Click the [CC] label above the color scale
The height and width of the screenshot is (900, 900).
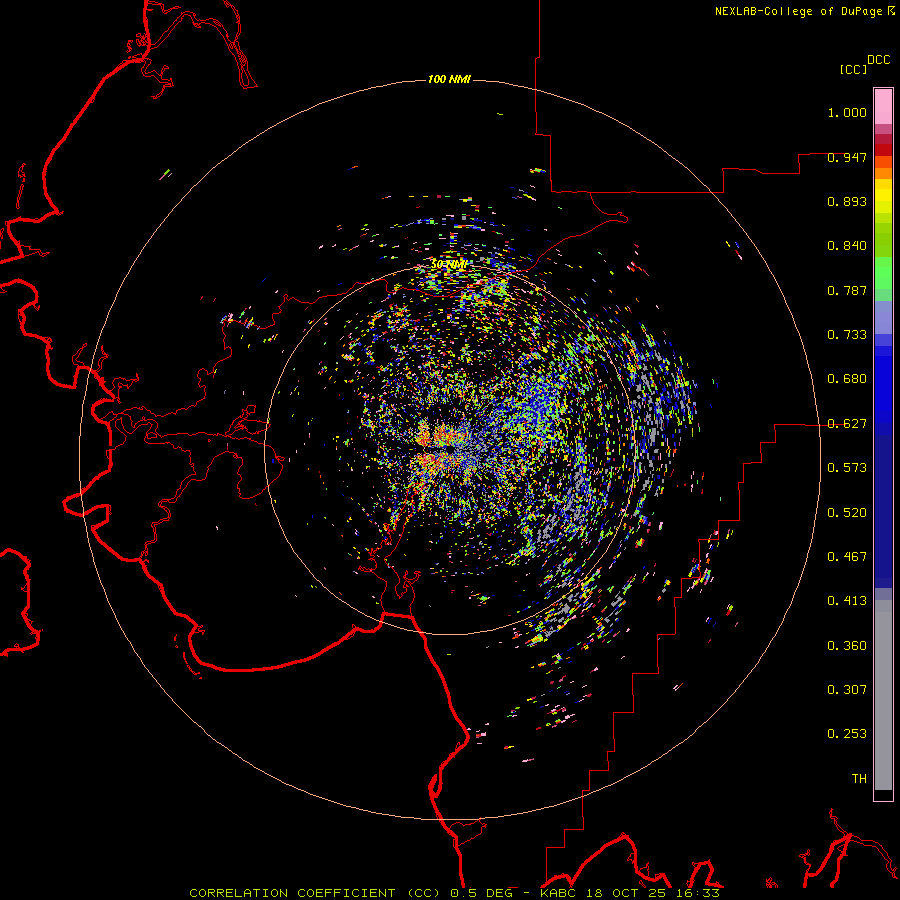click(854, 69)
